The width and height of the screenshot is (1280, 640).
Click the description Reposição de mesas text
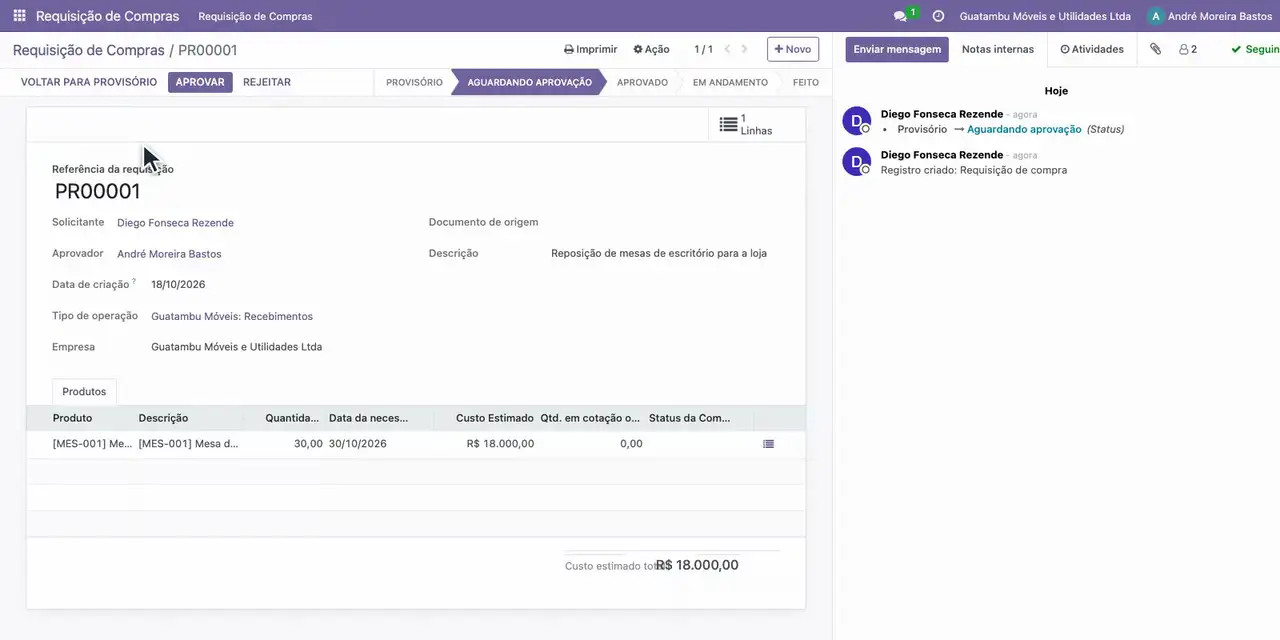point(659,254)
